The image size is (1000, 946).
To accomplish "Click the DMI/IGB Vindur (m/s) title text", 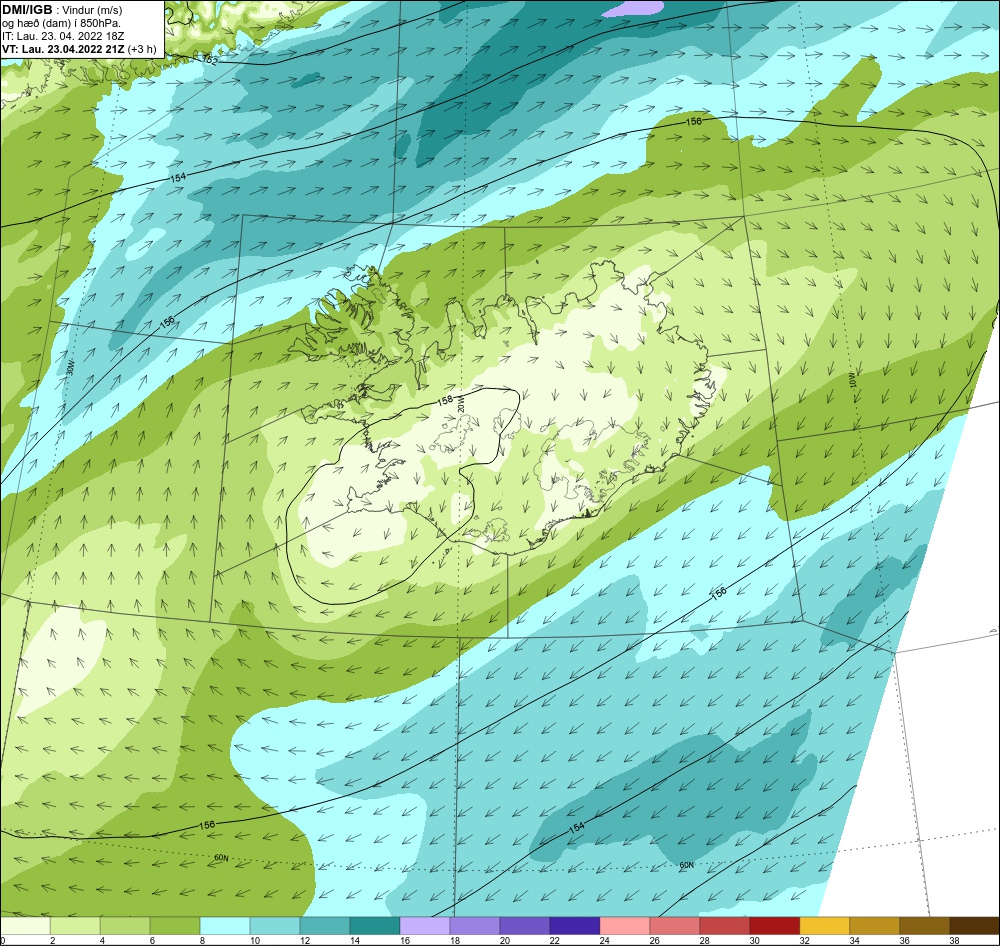I will [x=62, y=10].
